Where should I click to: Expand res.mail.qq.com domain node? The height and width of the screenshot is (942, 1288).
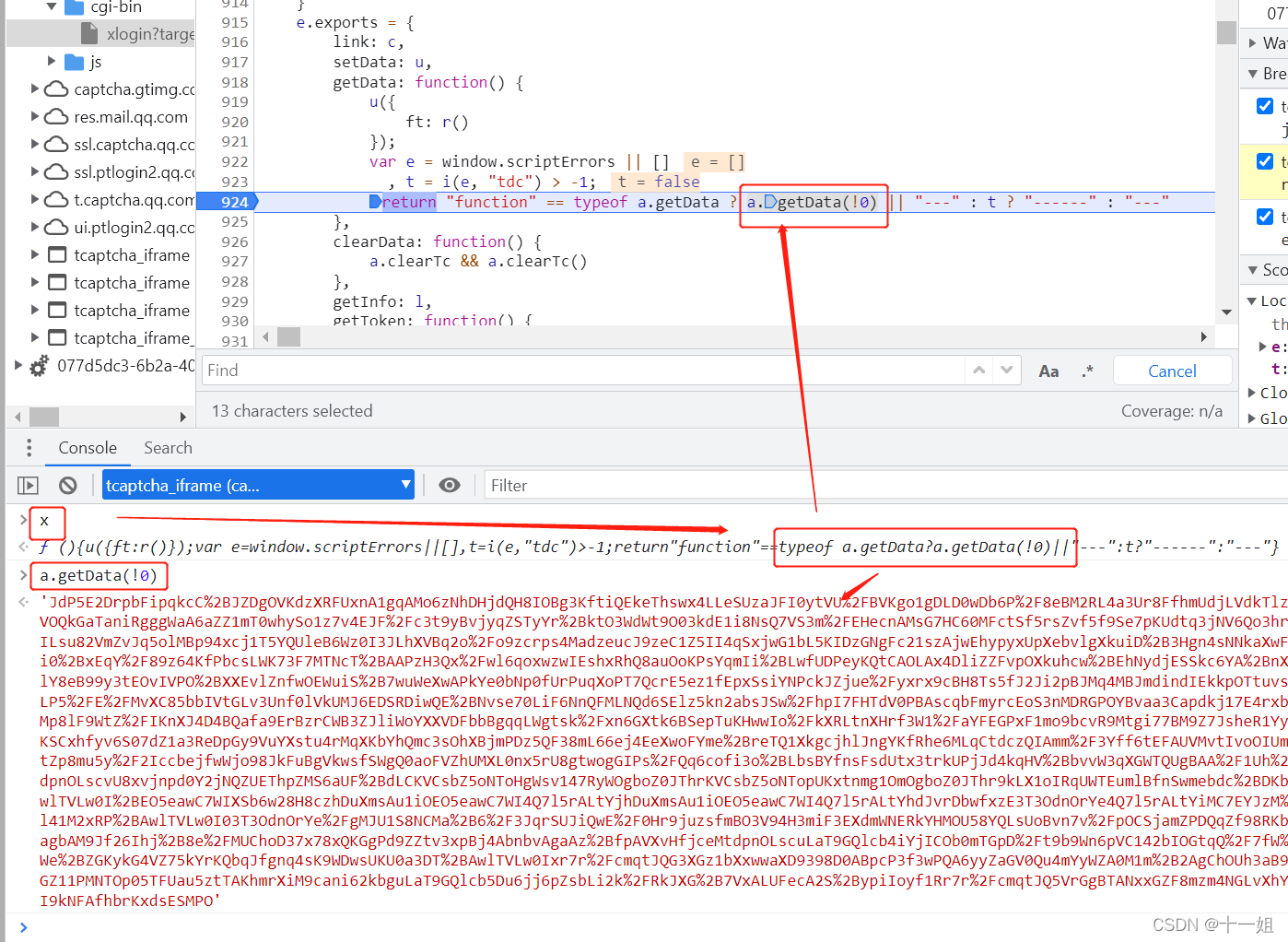pos(35,117)
